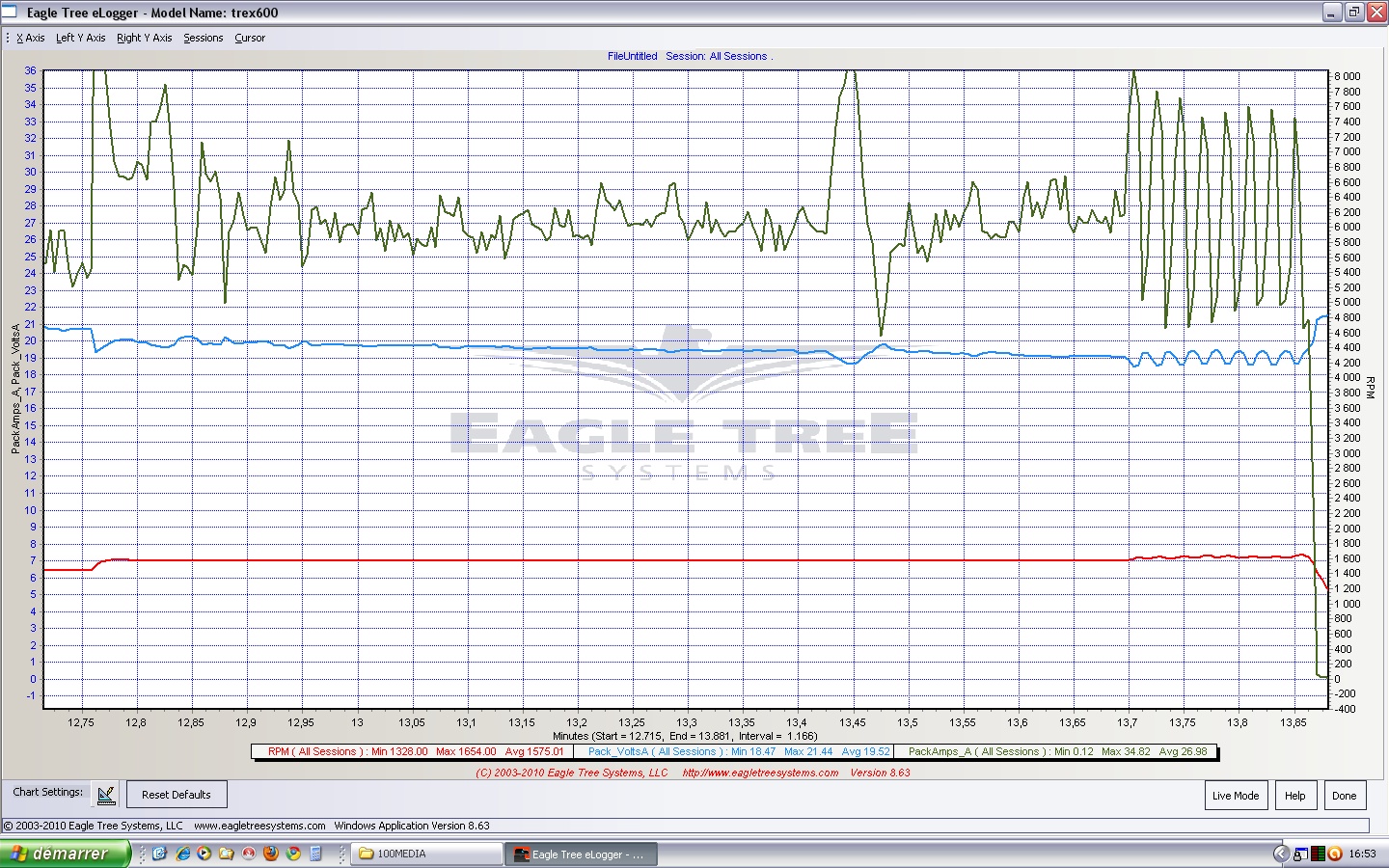Click the PackAmps_A legend entry

pos(1056,751)
